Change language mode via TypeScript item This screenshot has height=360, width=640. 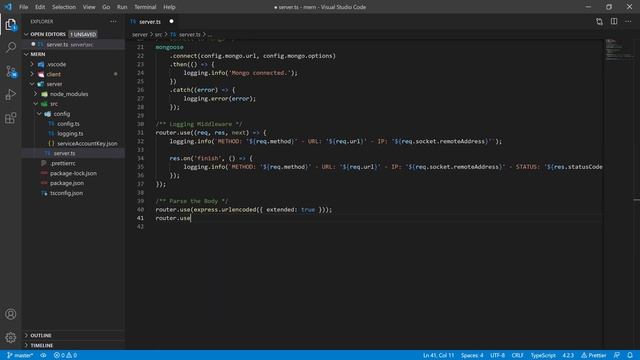[543, 355]
